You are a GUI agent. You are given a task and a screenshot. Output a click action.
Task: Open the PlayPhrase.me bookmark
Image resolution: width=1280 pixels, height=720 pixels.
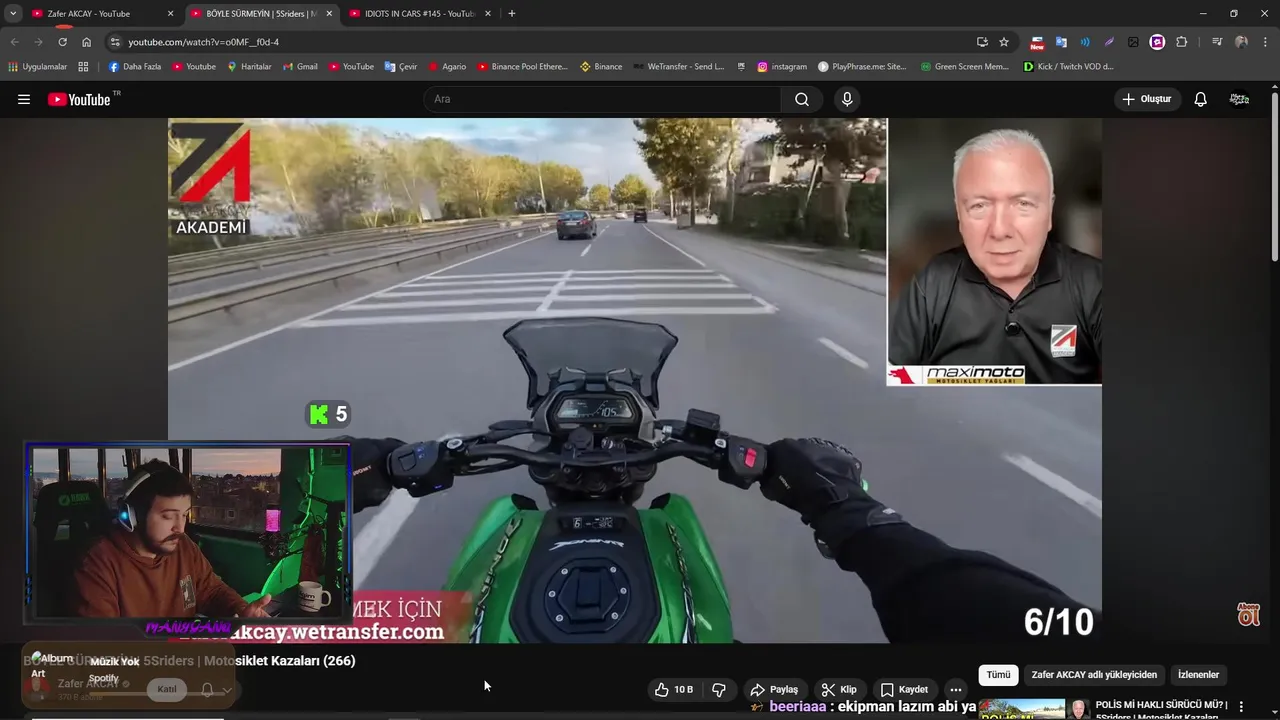[x=862, y=67]
